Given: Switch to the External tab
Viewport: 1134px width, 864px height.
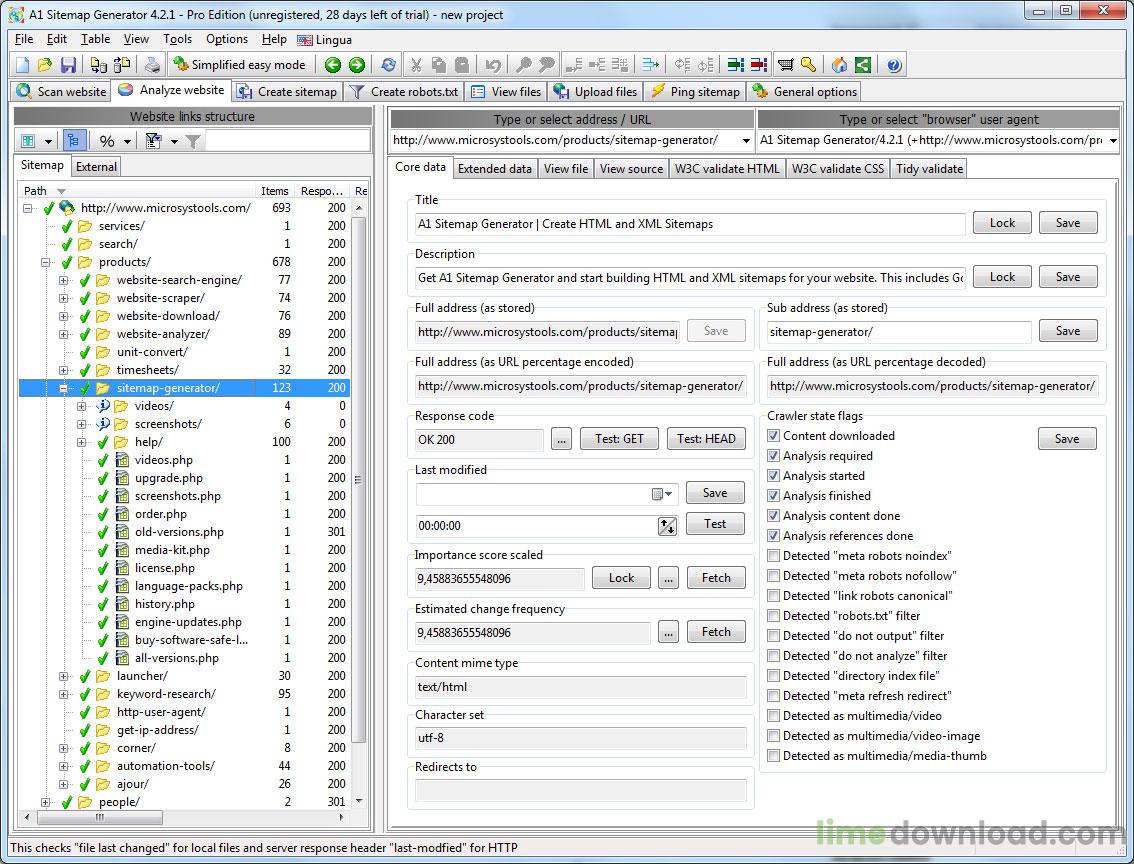Looking at the screenshot, I should (96, 165).
